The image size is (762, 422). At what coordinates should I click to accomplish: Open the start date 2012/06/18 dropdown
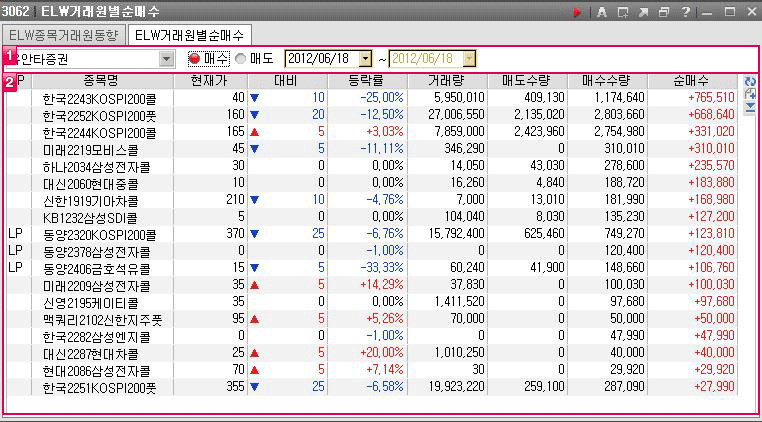(x=364, y=59)
